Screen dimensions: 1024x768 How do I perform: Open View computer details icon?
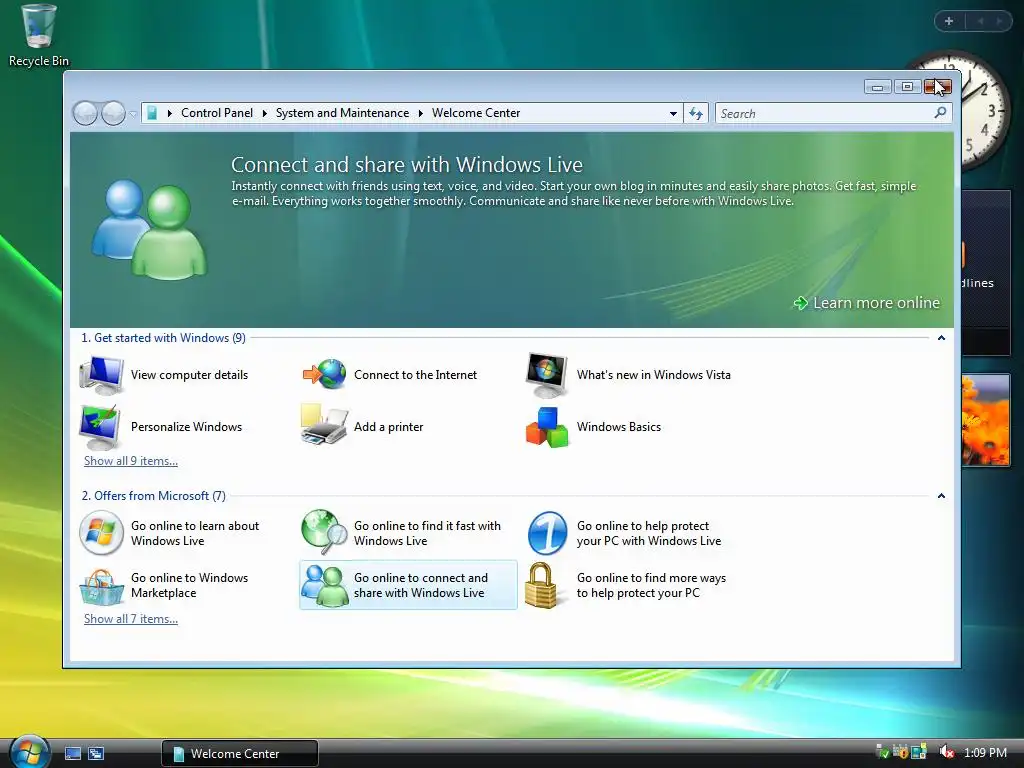(x=101, y=375)
